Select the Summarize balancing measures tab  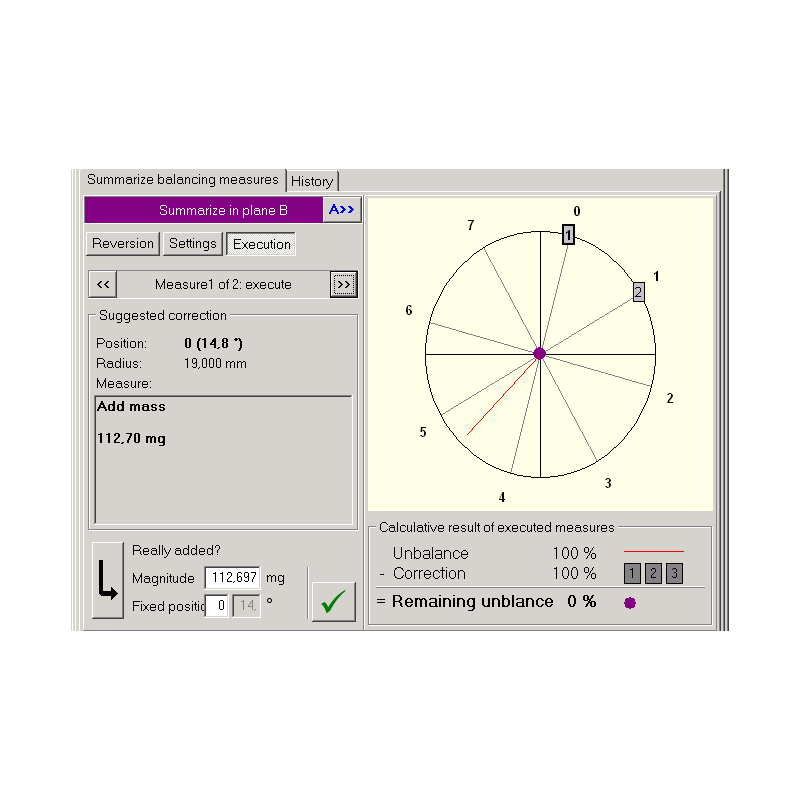tap(183, 180)
